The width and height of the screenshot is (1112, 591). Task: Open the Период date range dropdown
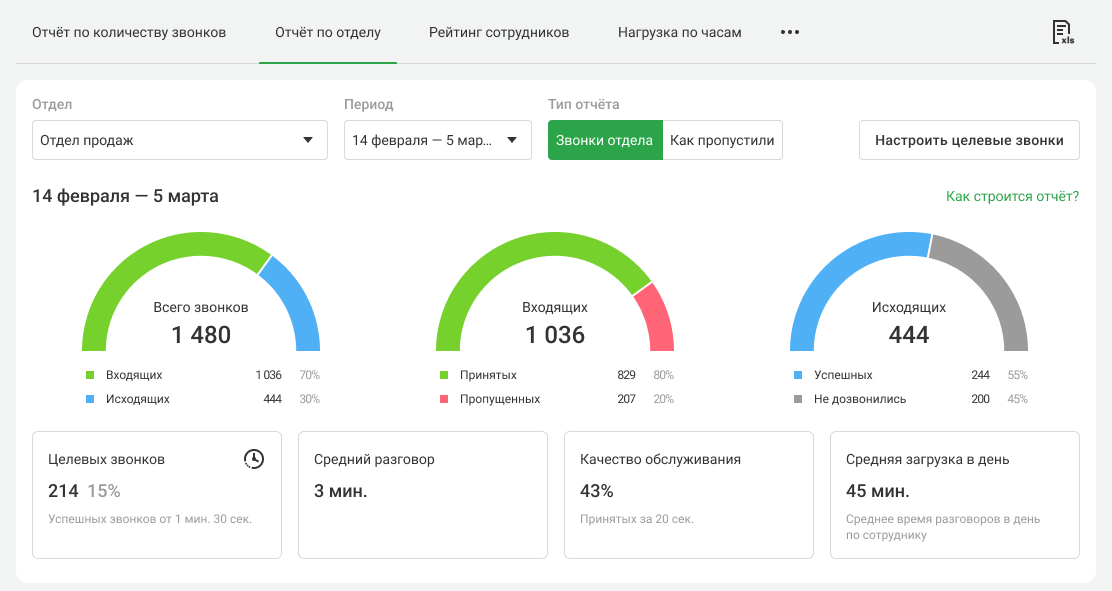click(x=437, y=141)
